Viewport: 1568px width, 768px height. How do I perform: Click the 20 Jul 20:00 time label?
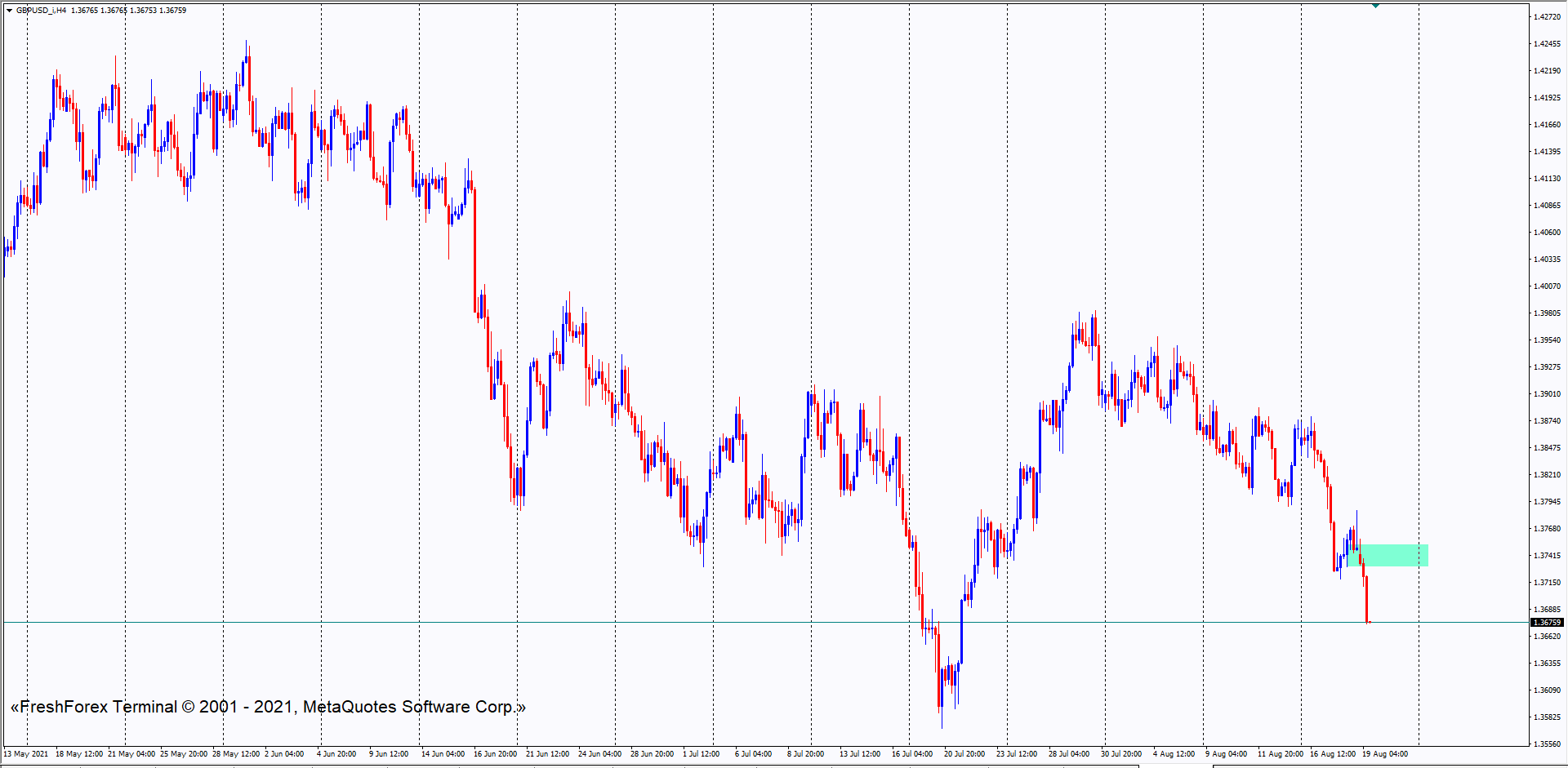pos(964,753)
